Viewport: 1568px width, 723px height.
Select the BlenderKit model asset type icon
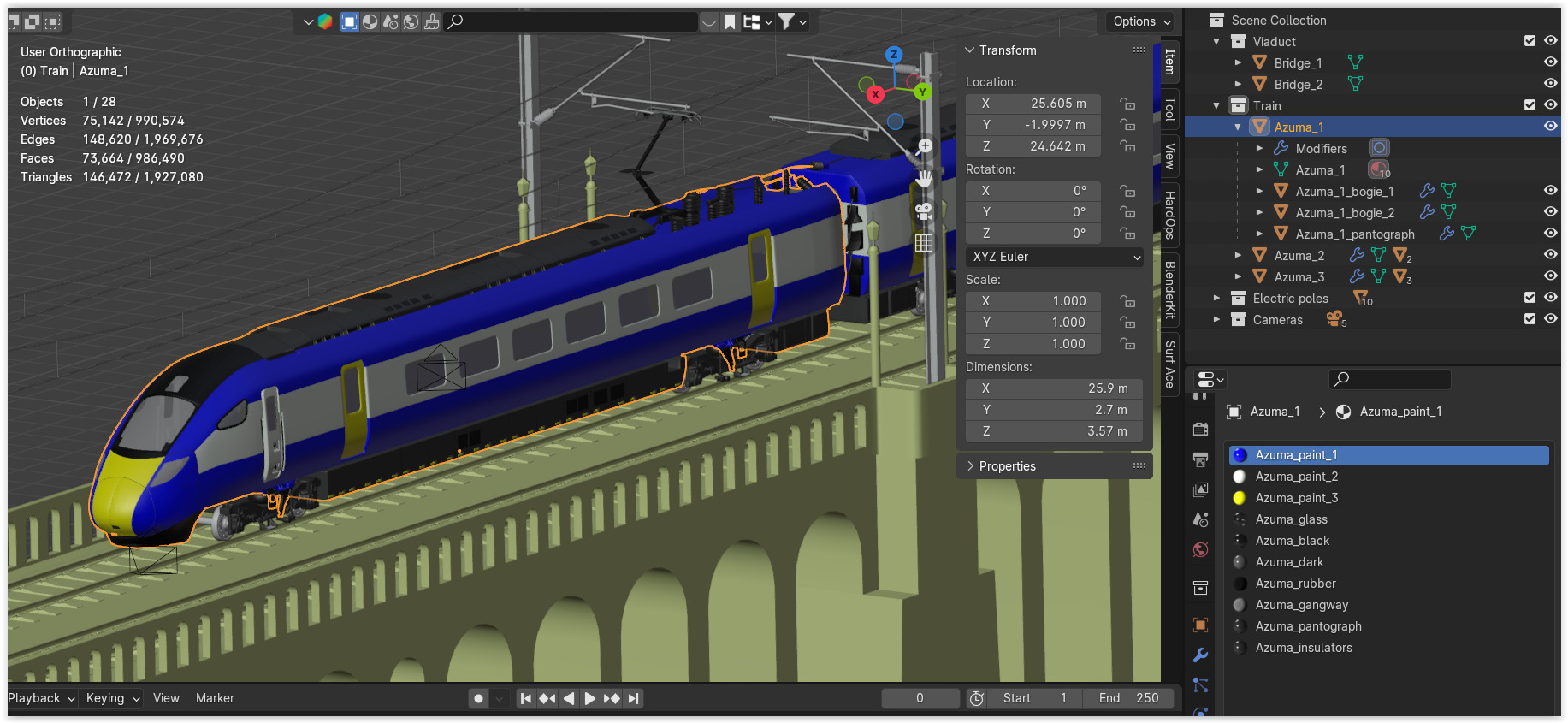tap(349, 21)
